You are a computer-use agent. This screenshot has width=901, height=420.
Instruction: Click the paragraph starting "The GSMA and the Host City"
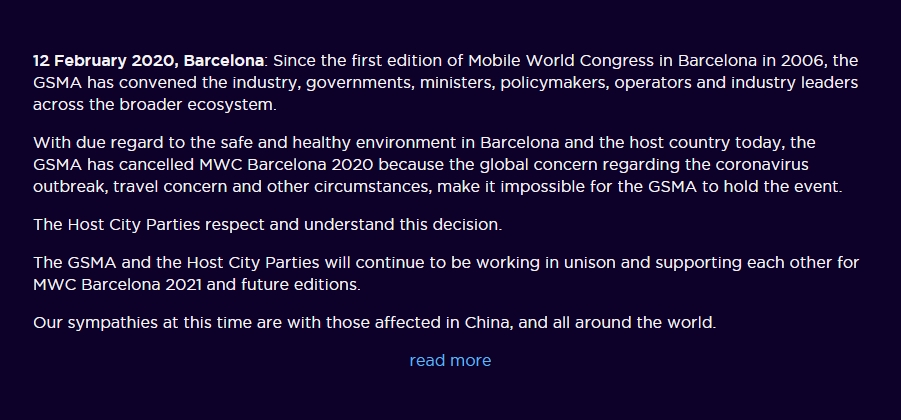point(446,273)
